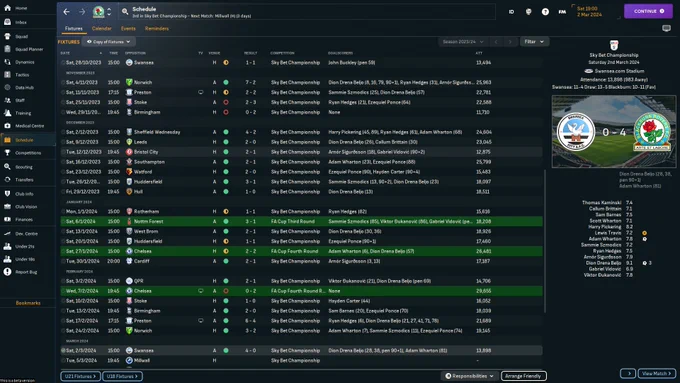
Task: Open Bookmarks in the sidebar
Action: 28,303
